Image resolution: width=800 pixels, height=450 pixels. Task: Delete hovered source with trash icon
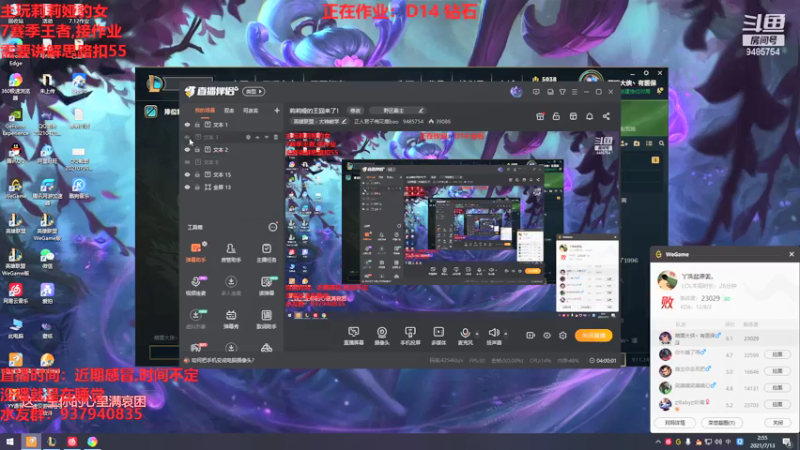(276, 137)
